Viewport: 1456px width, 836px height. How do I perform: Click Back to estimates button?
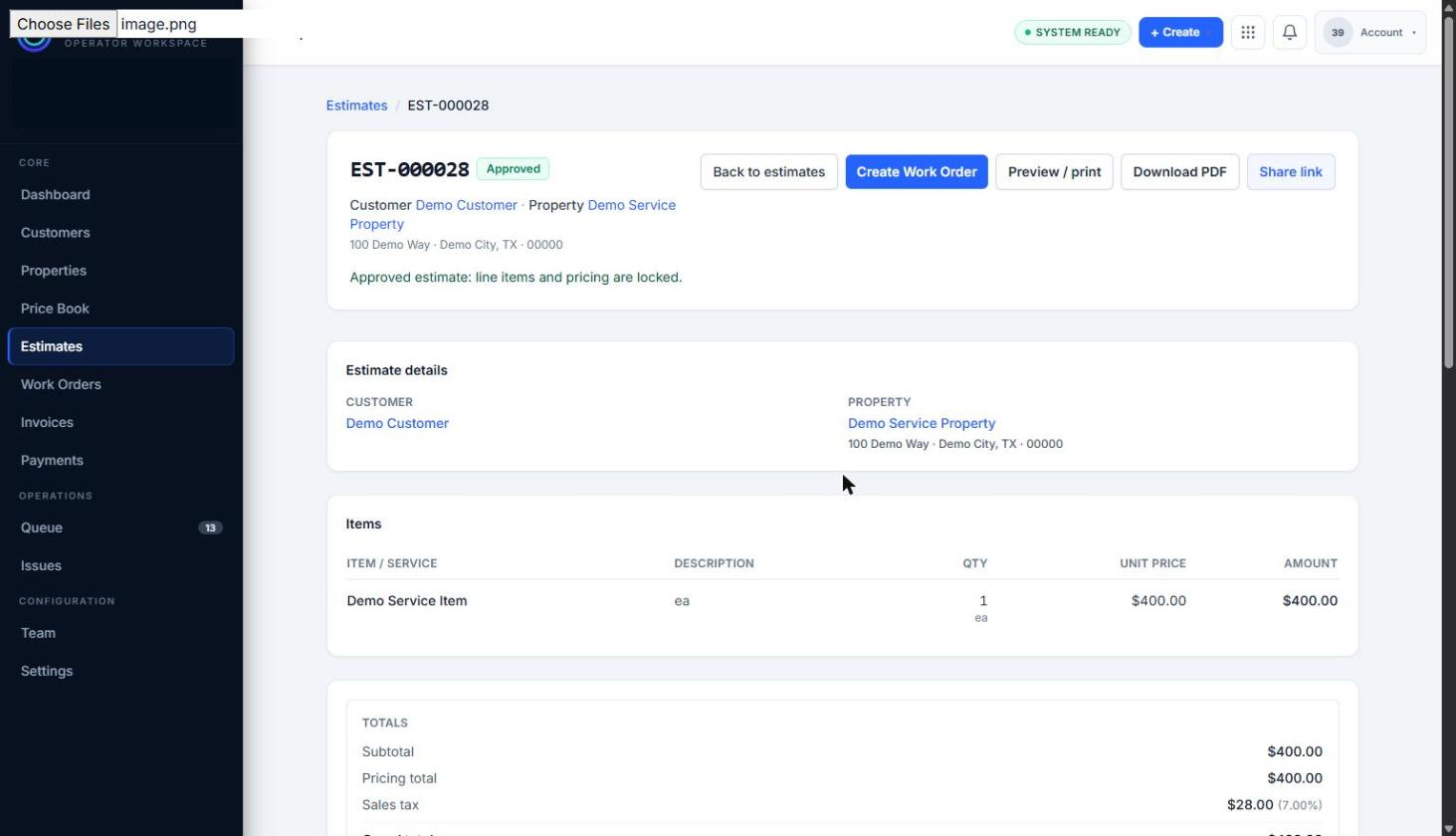click(768, 171)
